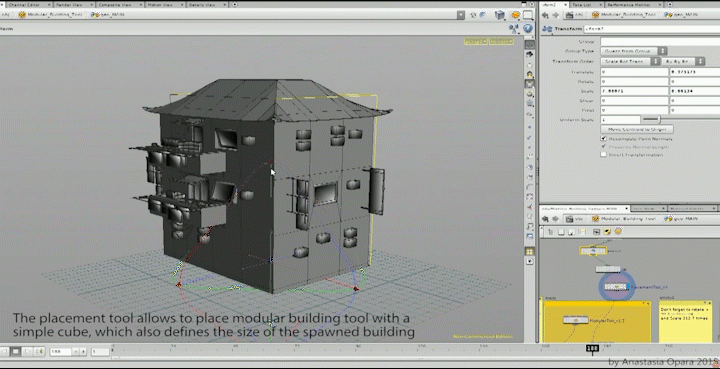Click the Translate Y value field
This screenshot has width=720, height=369.
click(x=695, y=72)
